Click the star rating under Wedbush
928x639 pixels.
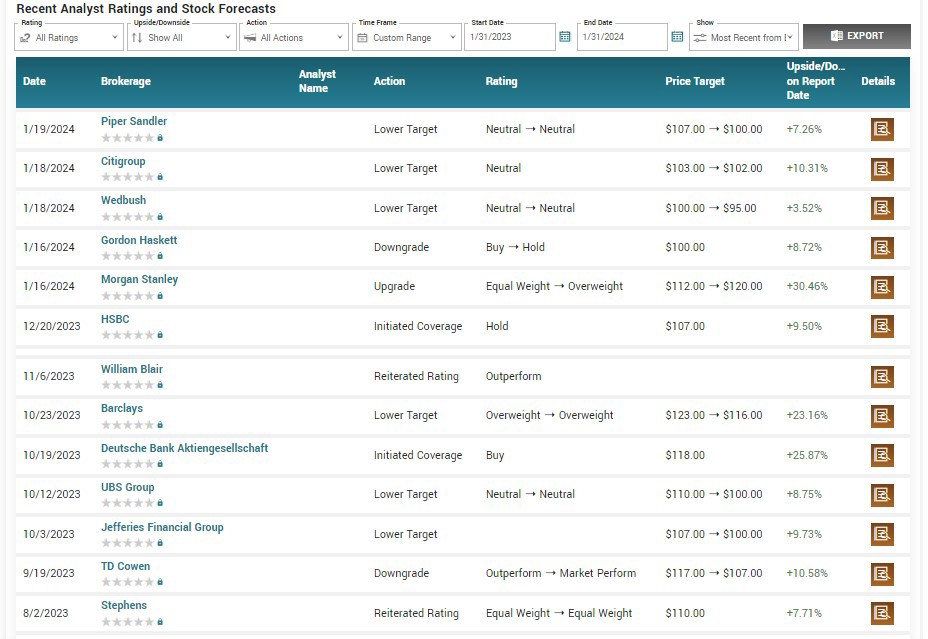point(127,217)
